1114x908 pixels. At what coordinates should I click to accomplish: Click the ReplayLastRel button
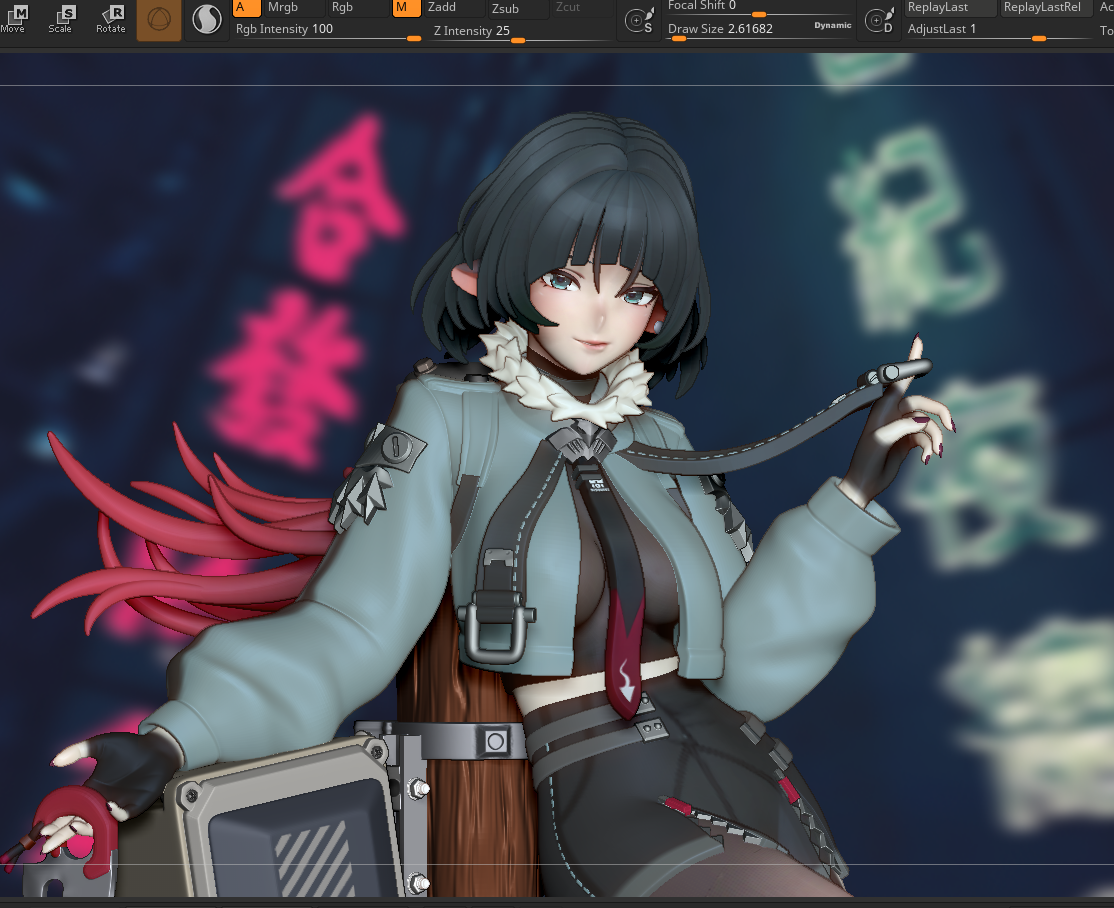[x=1045, y=8]
